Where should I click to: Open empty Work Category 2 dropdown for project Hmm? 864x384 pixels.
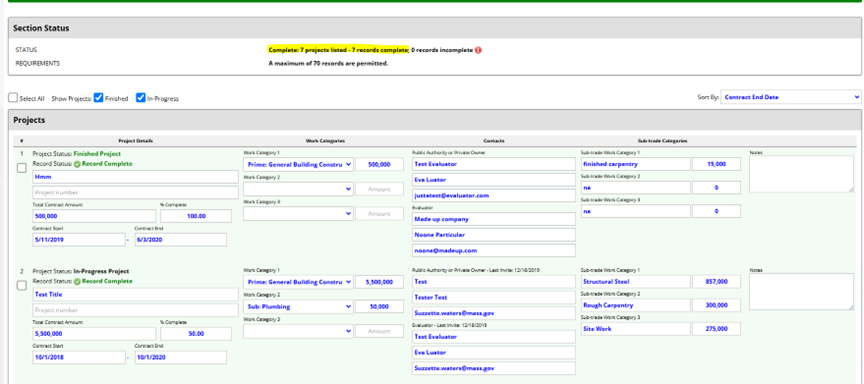(x=298, y=189)
